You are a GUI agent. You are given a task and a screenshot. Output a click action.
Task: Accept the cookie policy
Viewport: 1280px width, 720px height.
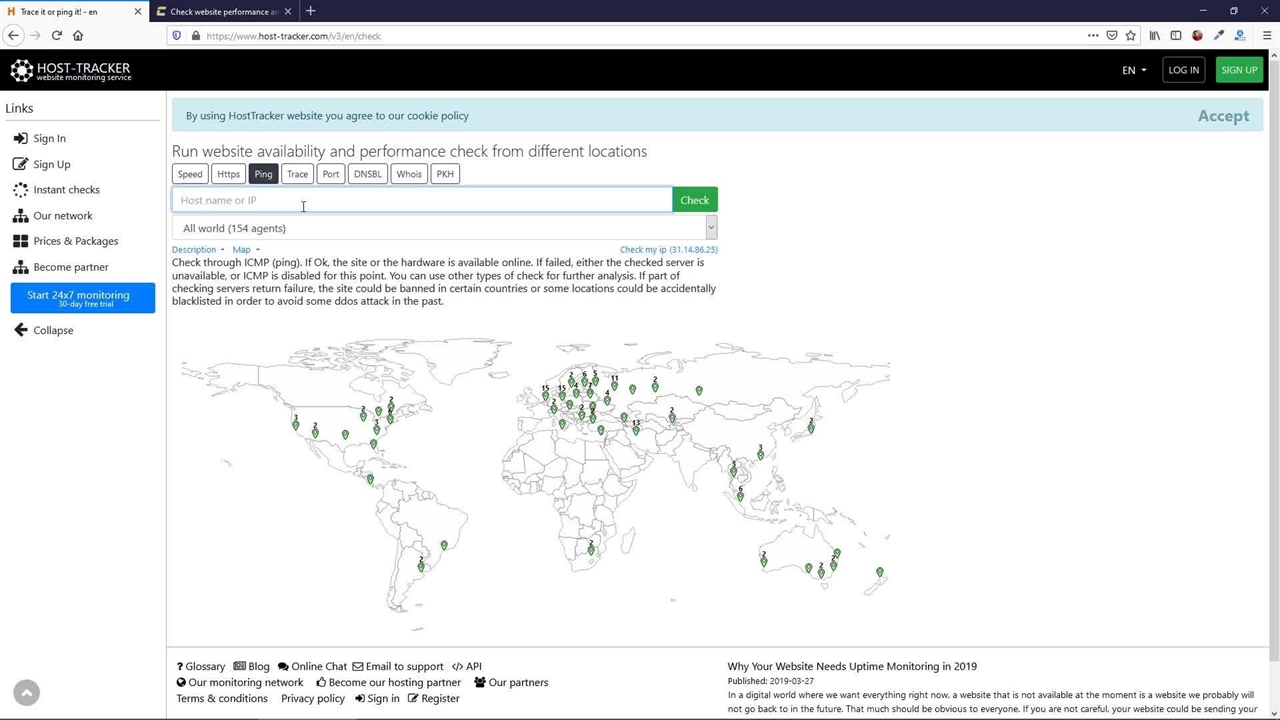(x=1223, y=116)
